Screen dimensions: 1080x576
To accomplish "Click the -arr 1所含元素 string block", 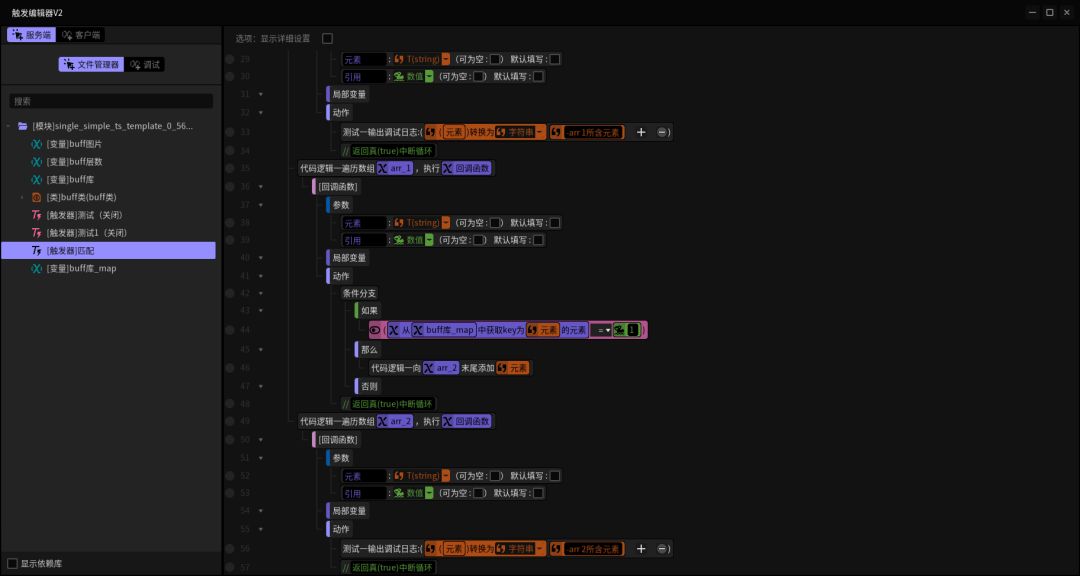I will [x=587, y=132].
